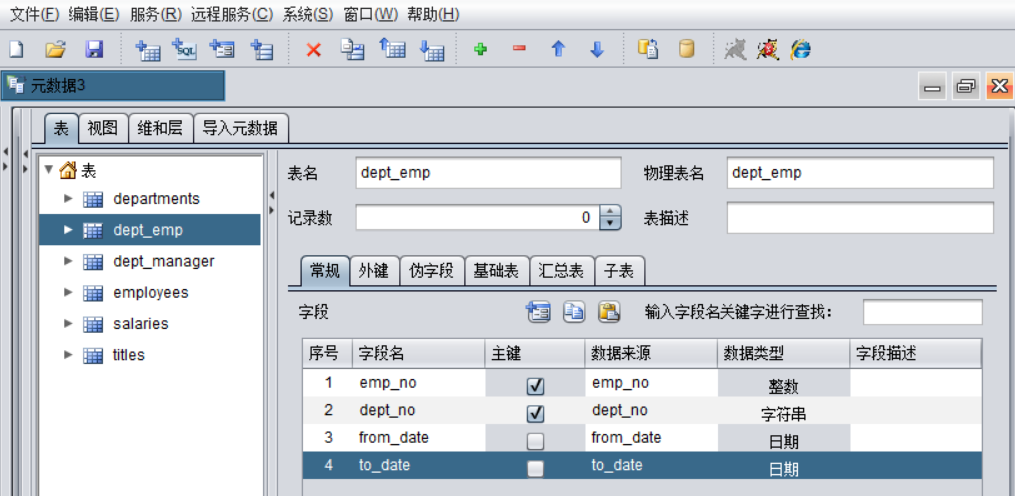Select the employees table in tree
The width and height of the screenshot is (1015, 496).
click(151, 293)
